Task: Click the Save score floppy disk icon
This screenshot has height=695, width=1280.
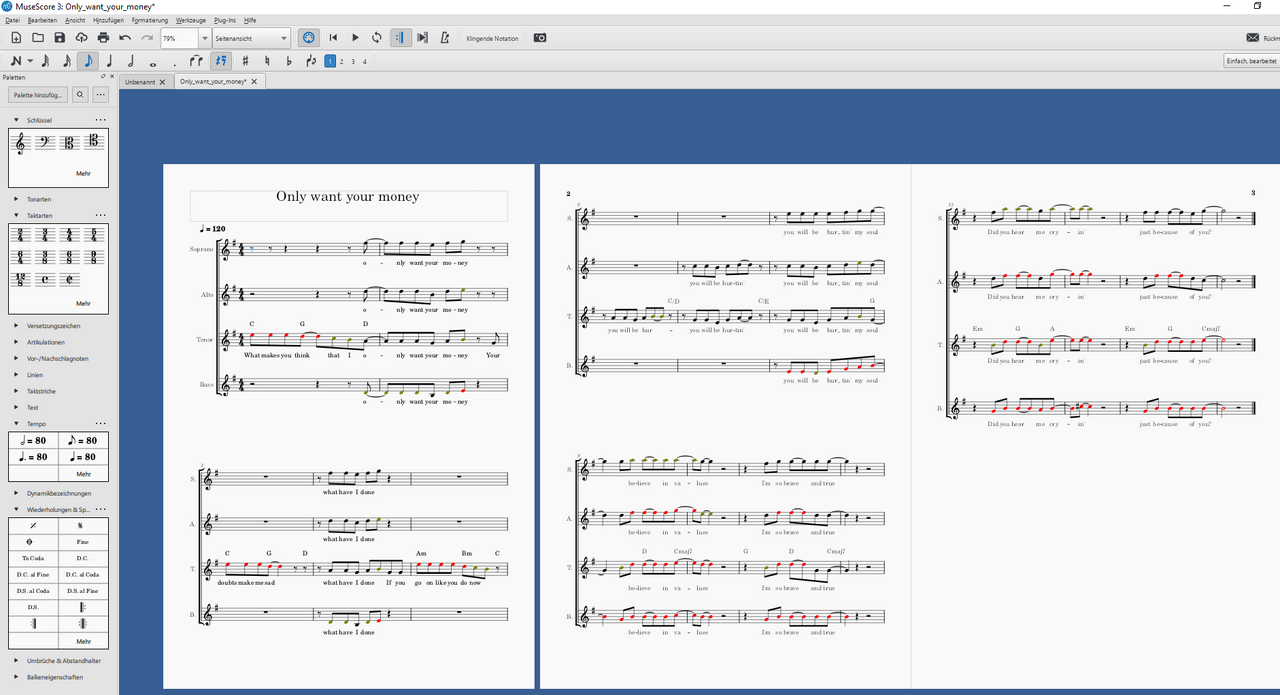Action: point(59,38)
